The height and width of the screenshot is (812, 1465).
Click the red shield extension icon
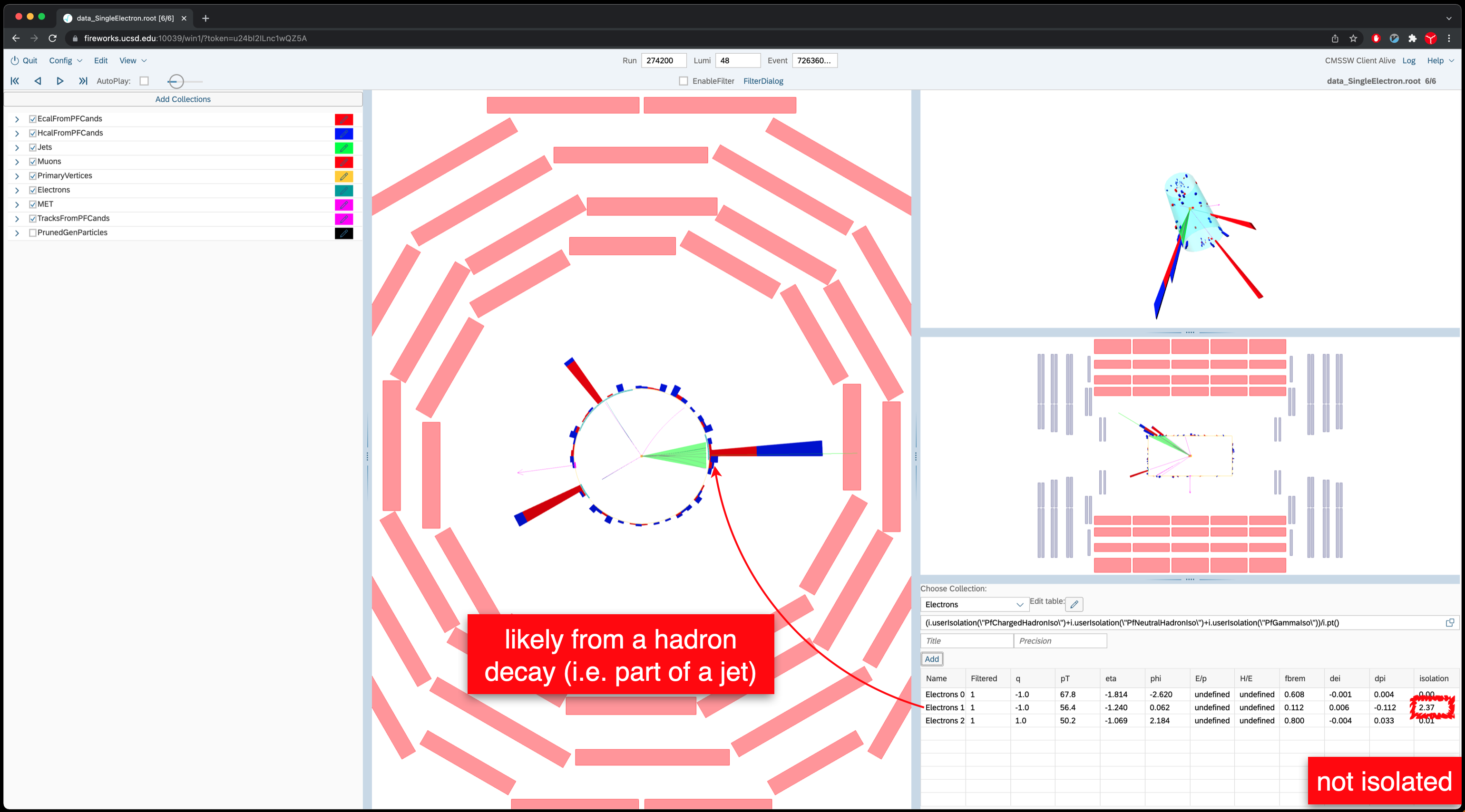tap(1376, 38)
